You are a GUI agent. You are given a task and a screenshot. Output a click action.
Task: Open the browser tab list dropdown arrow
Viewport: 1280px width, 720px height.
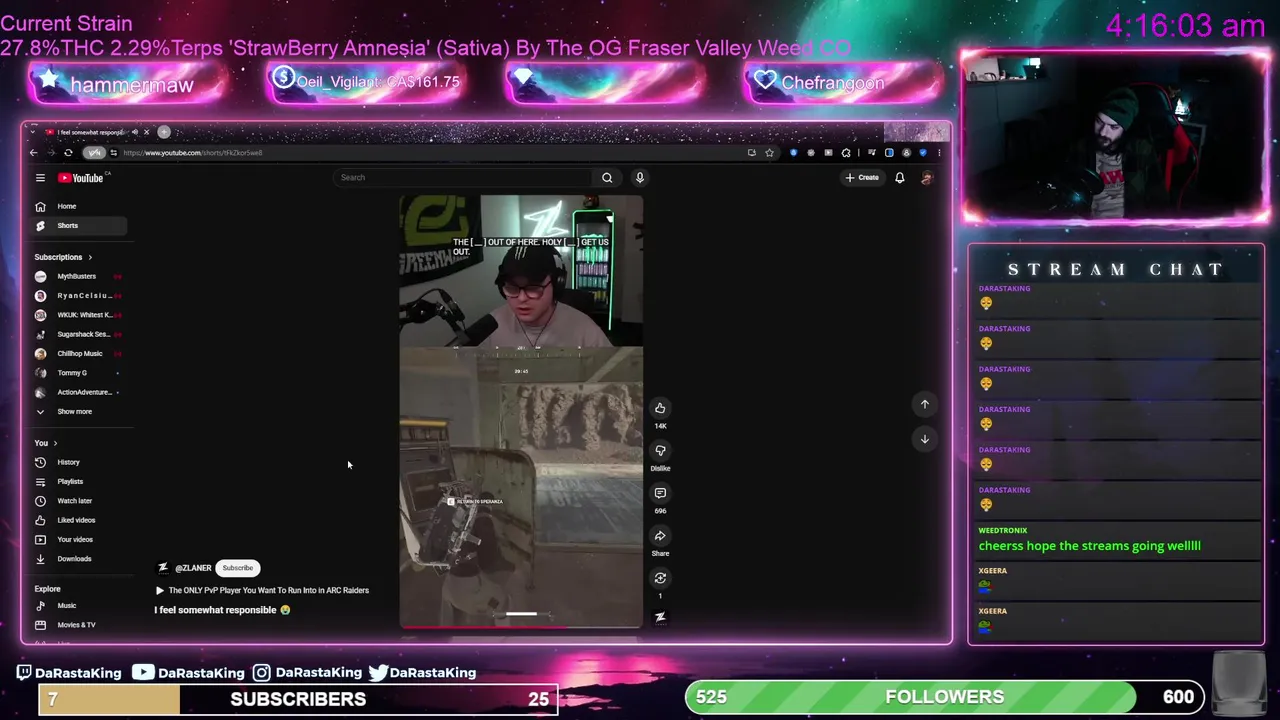(x=33, y=132)
